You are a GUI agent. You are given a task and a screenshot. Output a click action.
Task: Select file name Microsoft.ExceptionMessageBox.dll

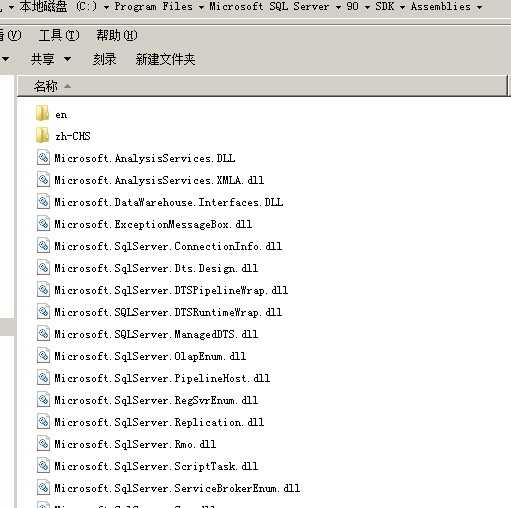[x=153, y=224]
